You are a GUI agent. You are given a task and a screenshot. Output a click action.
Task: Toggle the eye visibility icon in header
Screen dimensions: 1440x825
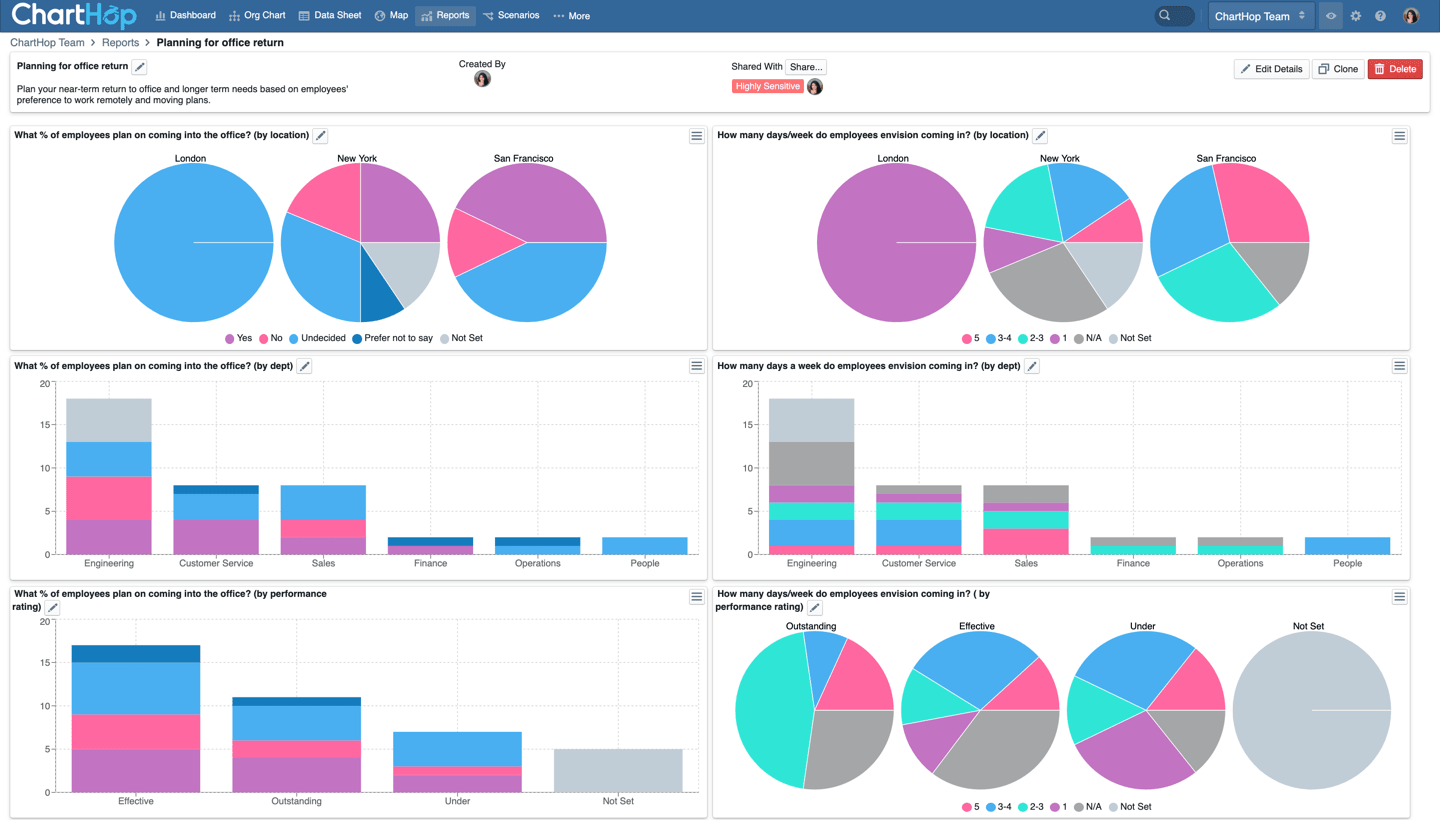1331,16
